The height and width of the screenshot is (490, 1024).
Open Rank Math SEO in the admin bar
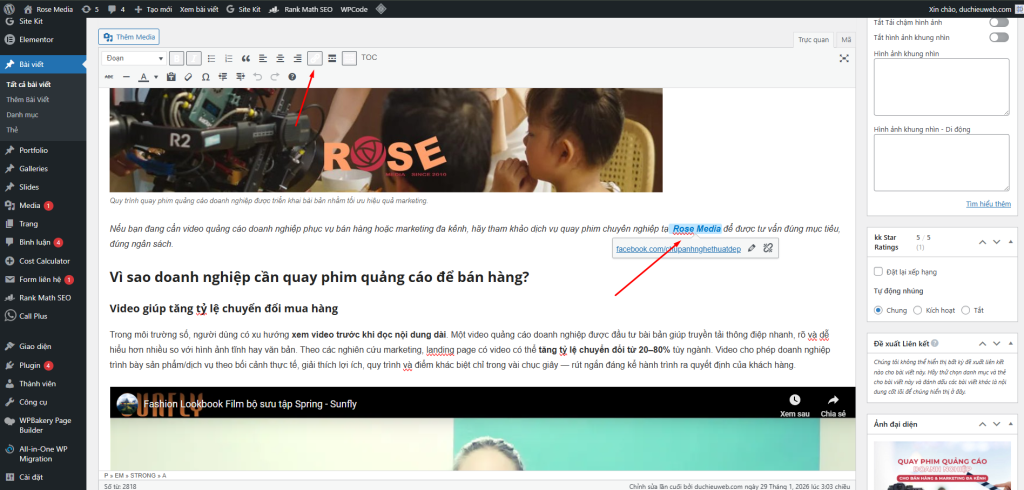click(300, 9)
